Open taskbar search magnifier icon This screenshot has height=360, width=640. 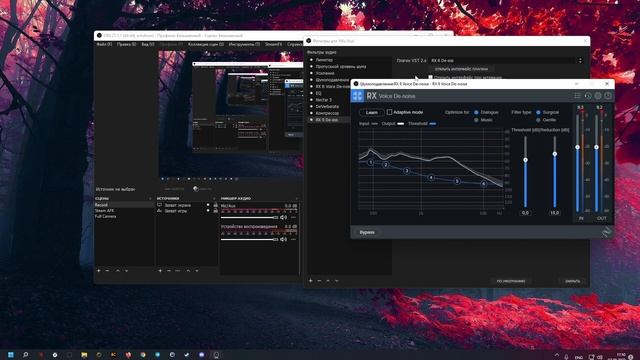pos(25,355)
